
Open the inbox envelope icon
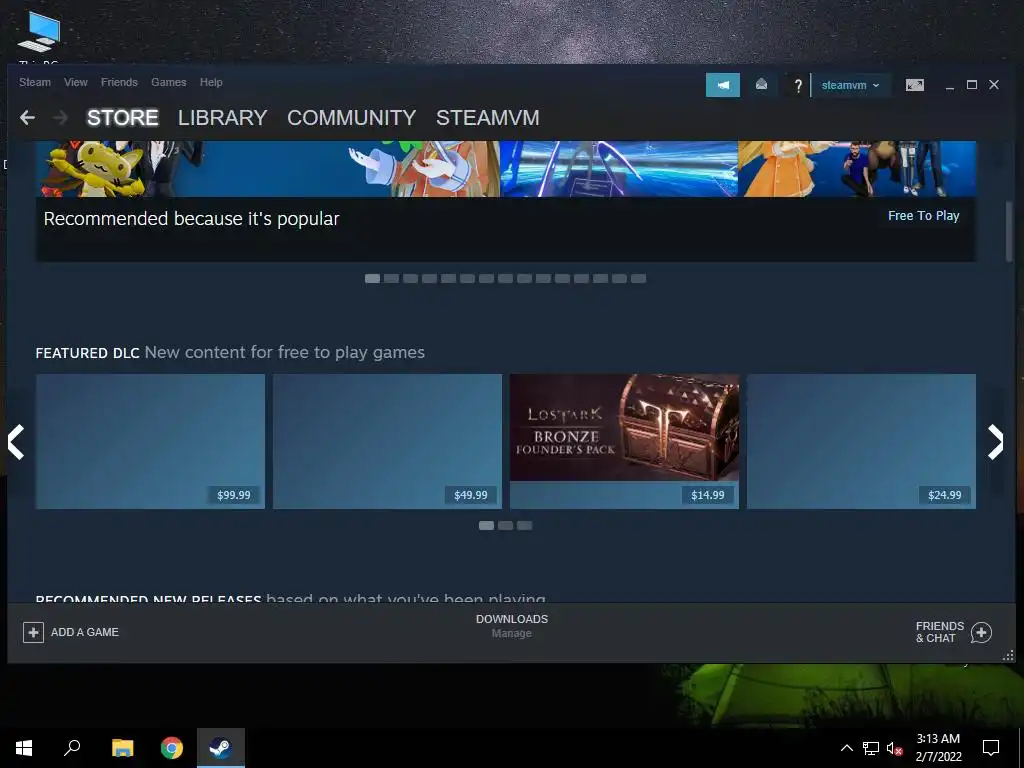[x=761, y=84]
